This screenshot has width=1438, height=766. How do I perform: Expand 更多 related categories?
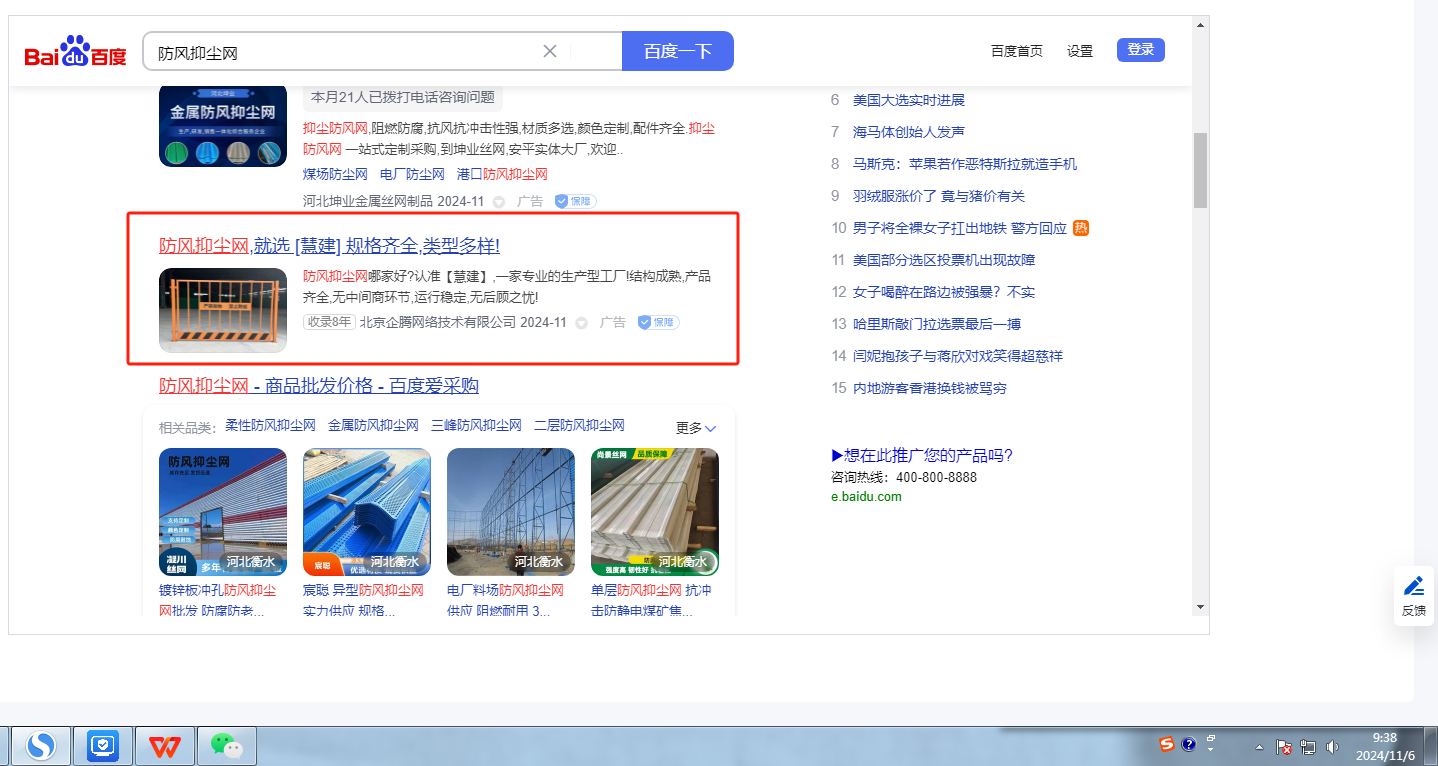coord(696,428)
